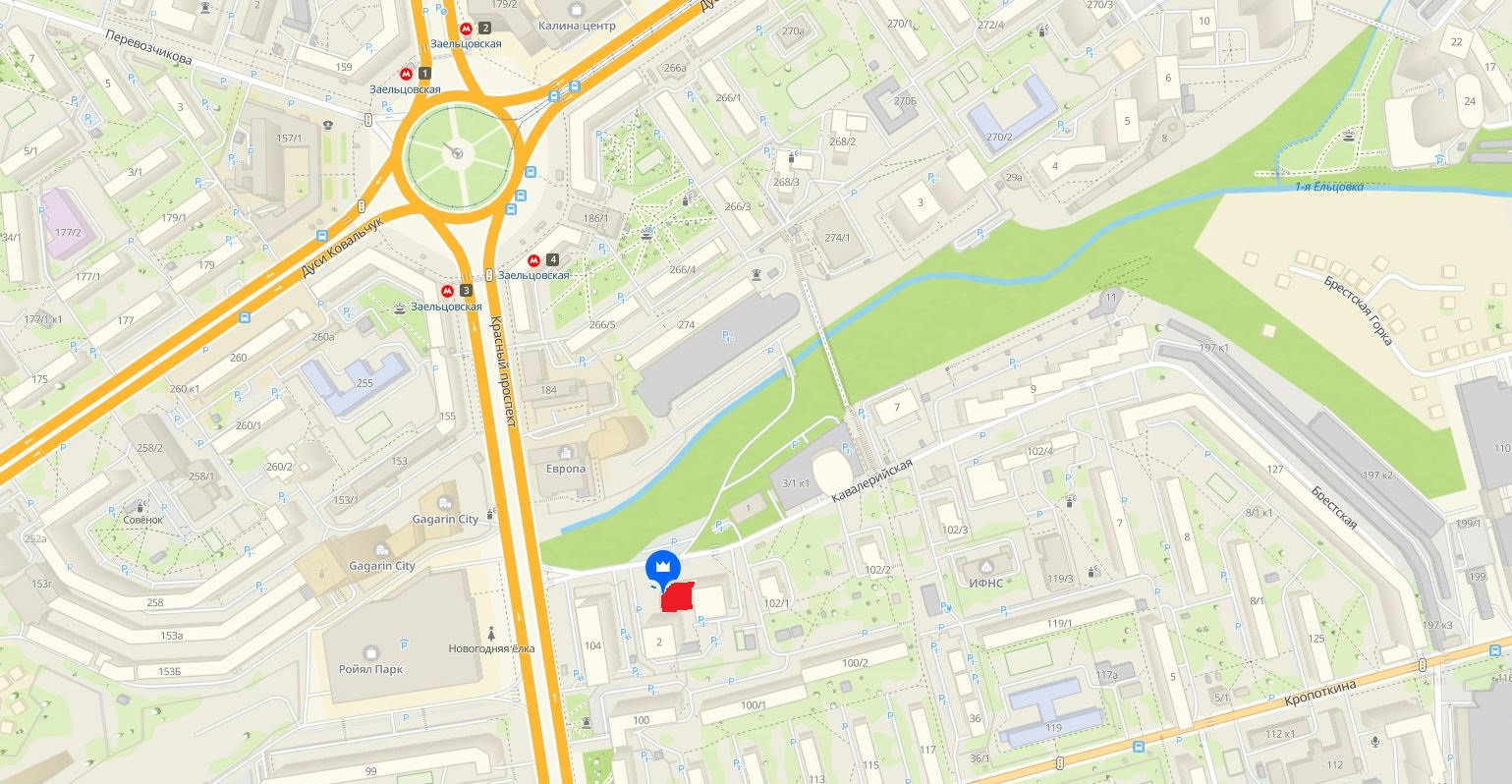Select the Брестская Горка area label

(x=1358, y=309)
